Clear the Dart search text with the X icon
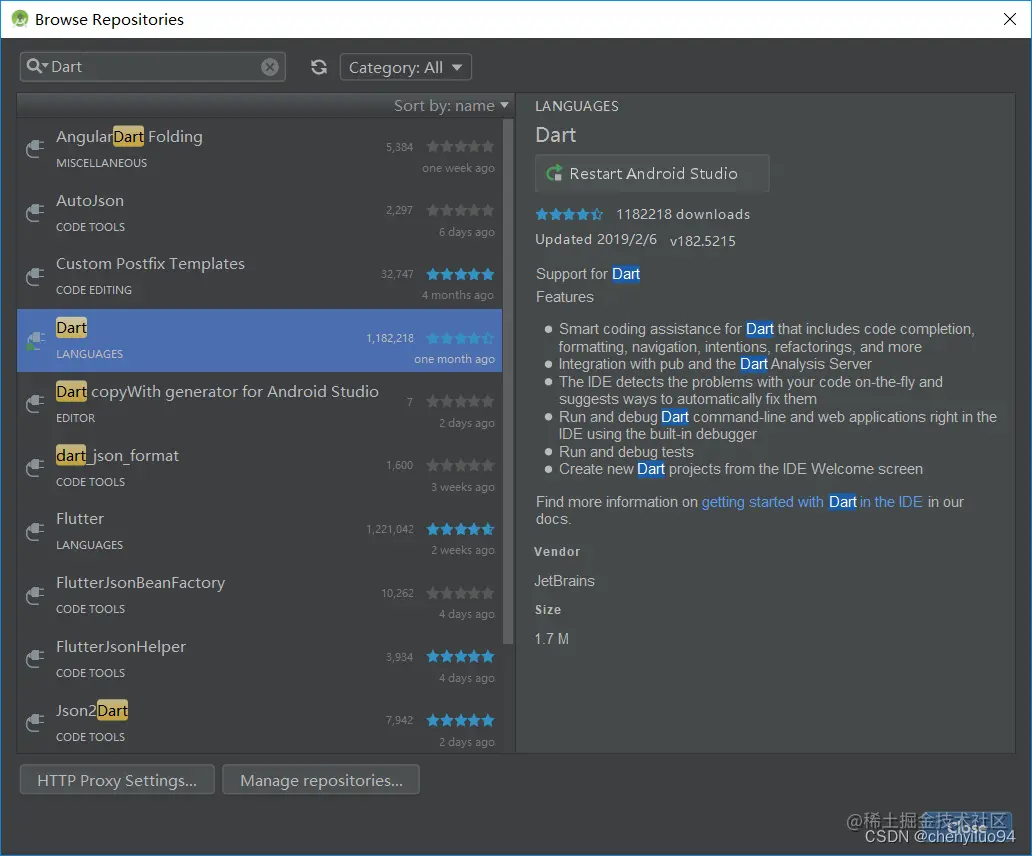The height and width of the screenshot is (856, 1032). (270, 66)
